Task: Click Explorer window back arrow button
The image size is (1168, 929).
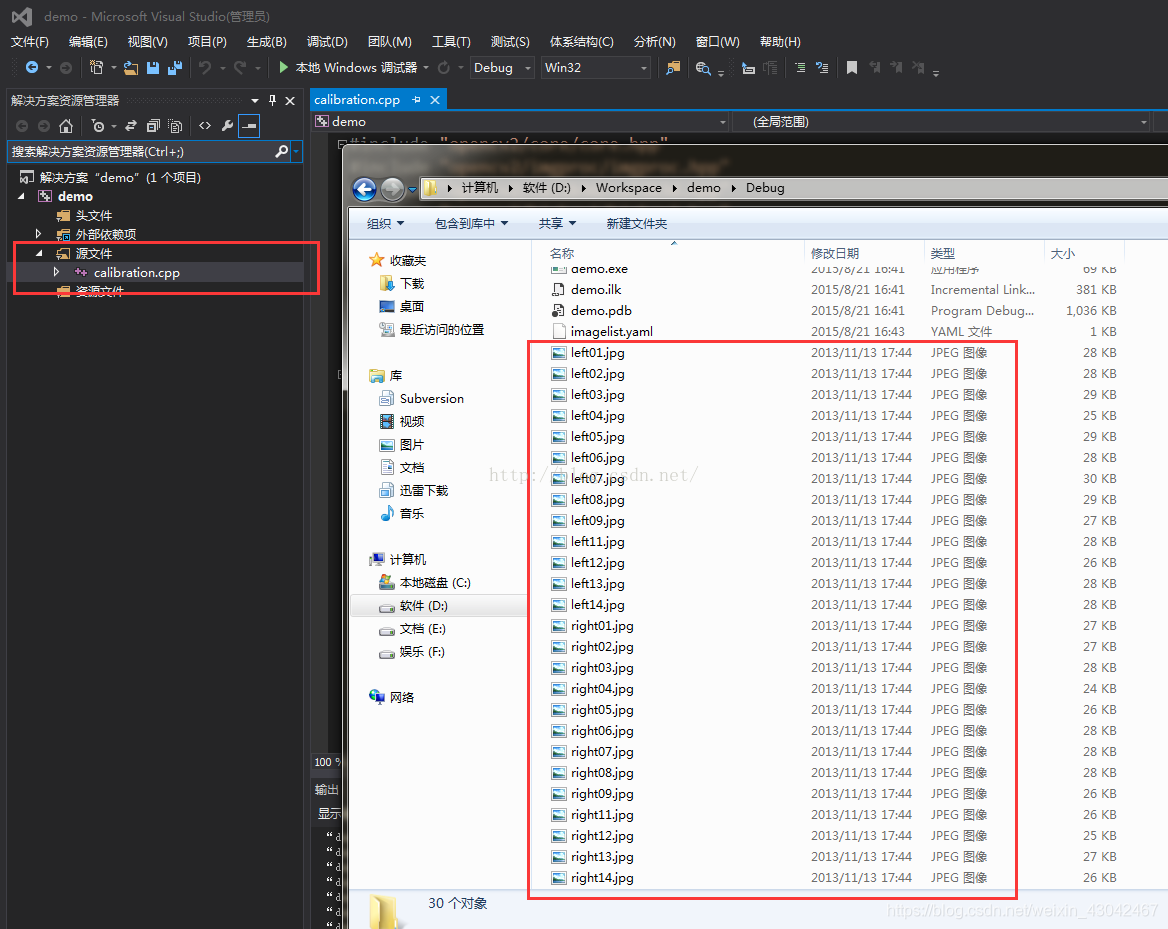Action: coord(364,189)
